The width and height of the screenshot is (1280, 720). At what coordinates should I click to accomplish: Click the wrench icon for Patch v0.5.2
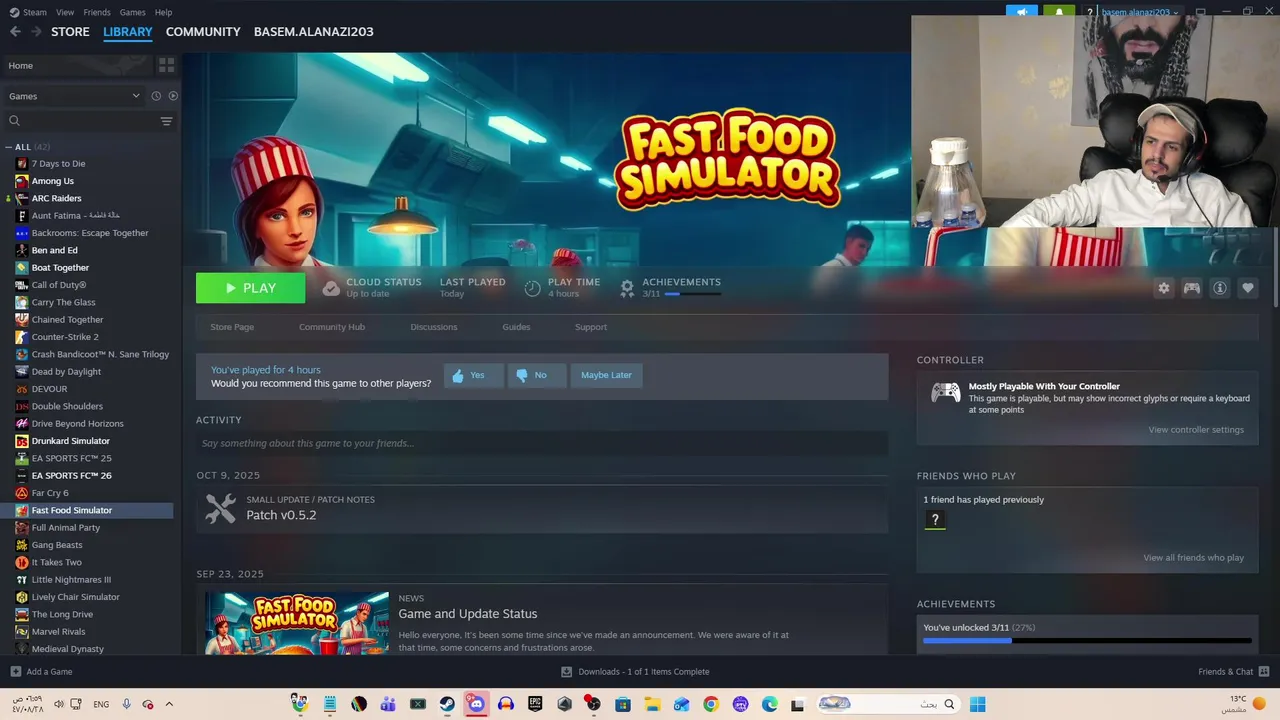pyautogui.click(x=220, y=508)
